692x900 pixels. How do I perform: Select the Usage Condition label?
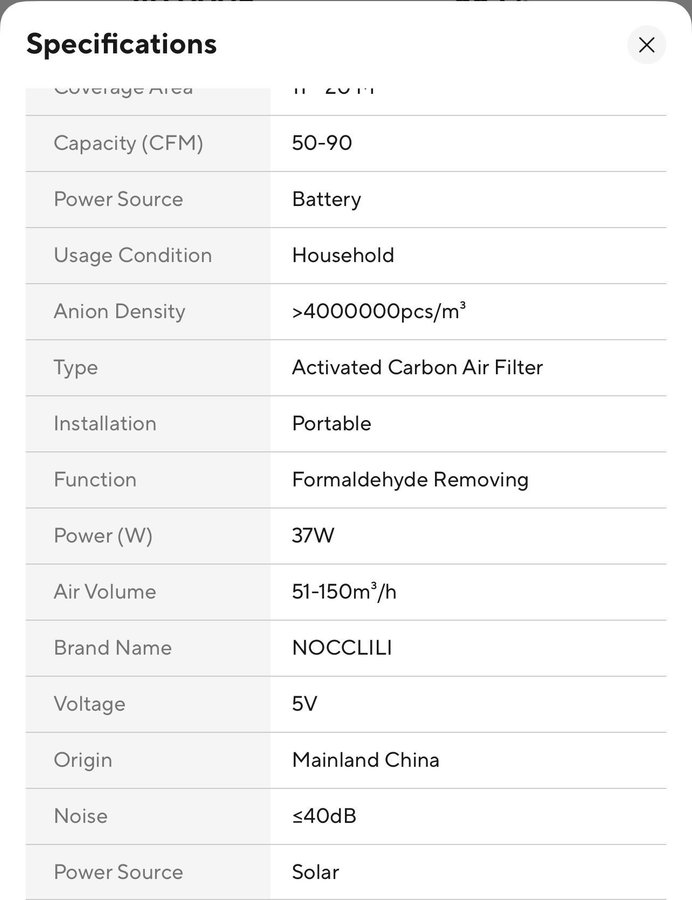coord(132,255)
